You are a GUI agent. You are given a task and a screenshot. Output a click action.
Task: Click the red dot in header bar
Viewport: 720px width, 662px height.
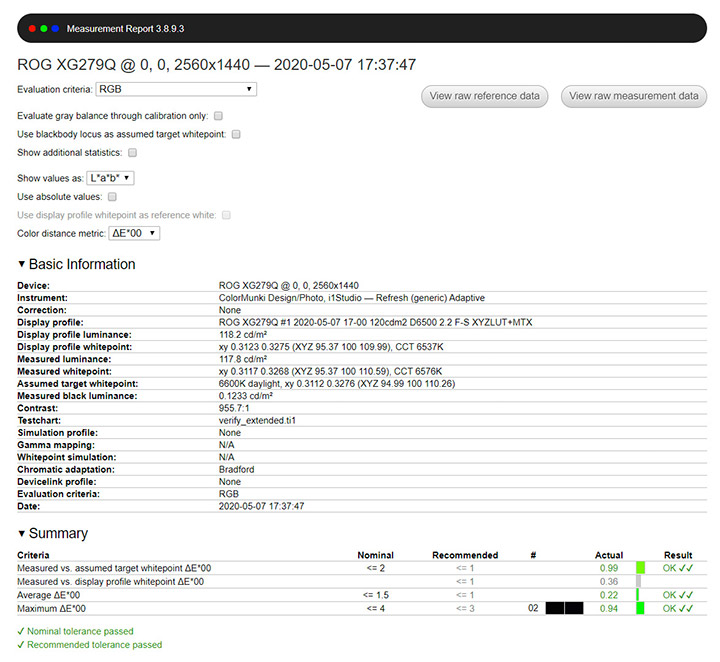tap(32, 28)
